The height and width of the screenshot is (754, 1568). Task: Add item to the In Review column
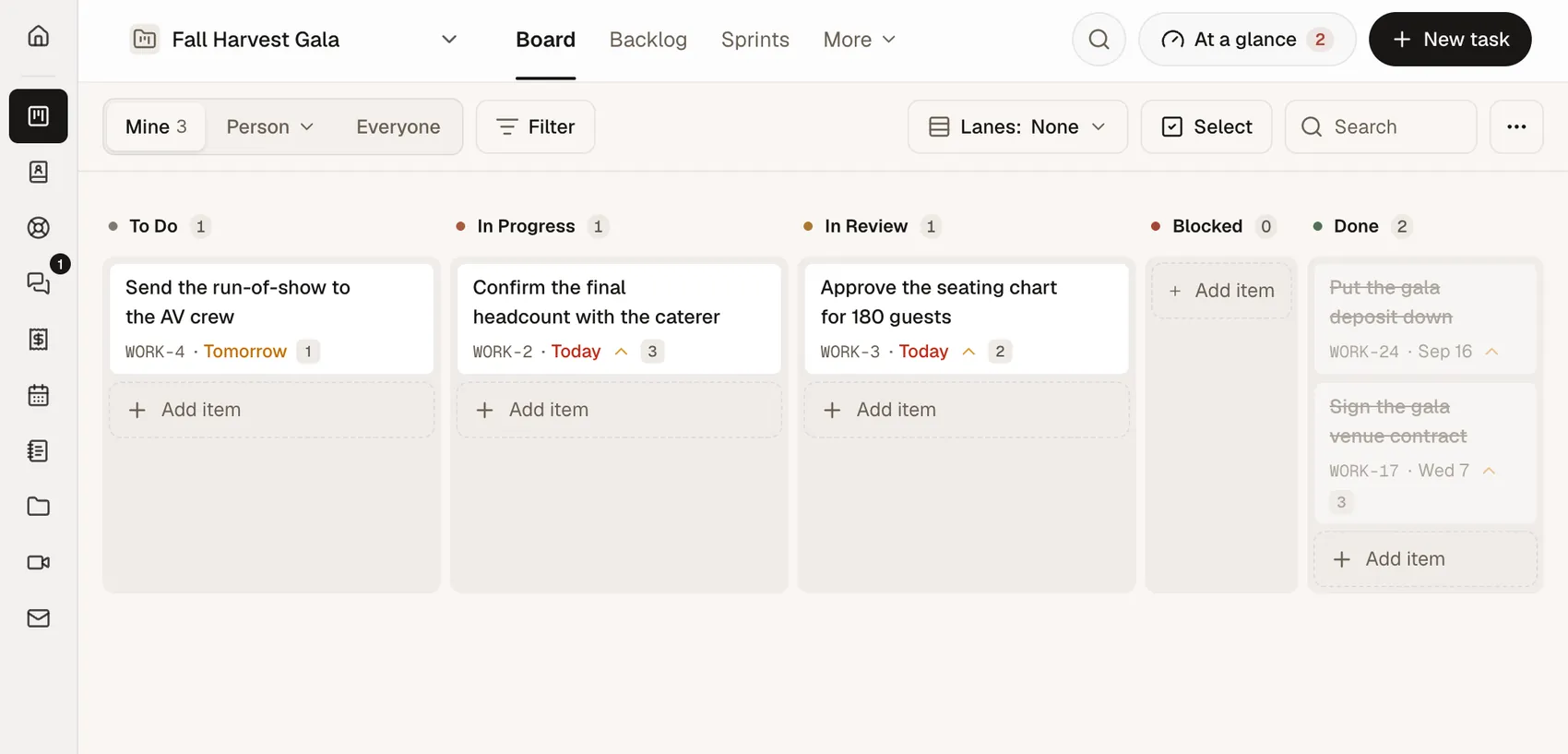point(967,410)
